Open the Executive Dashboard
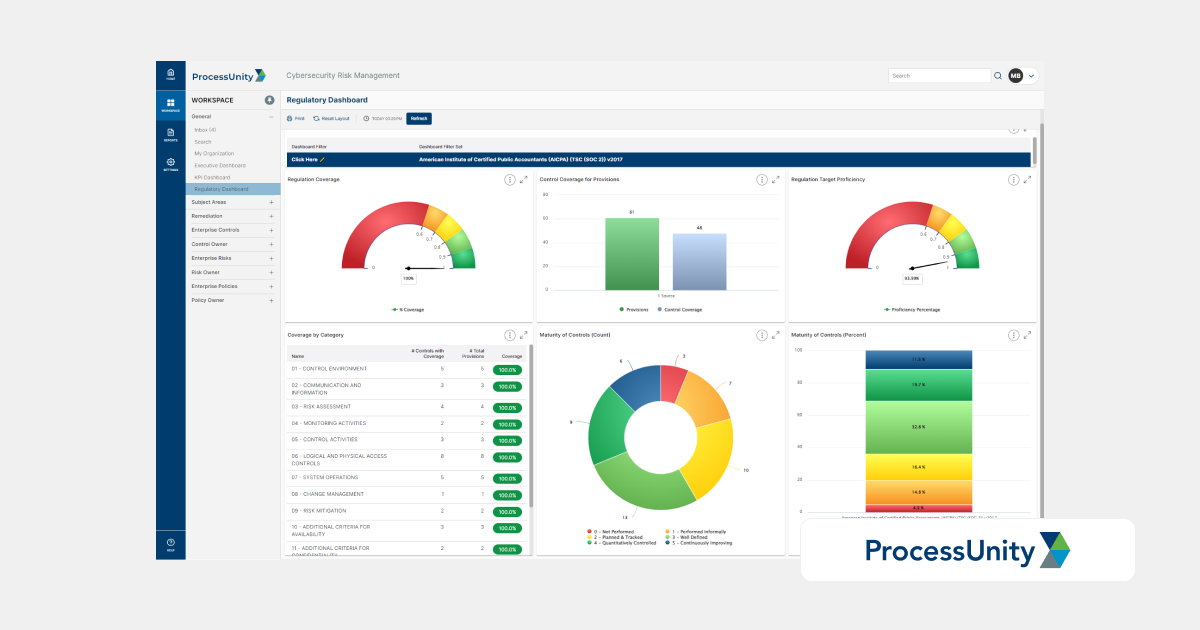Image resolution: width=1200 pixels, height=630 pixels. pos(219,165)
